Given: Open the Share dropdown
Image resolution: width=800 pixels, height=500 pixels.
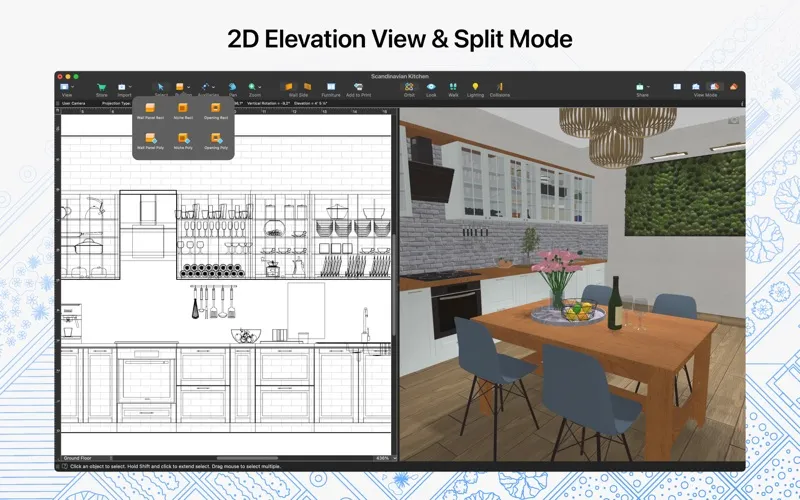Looking at the screenshot, I should tap(640, 89).
